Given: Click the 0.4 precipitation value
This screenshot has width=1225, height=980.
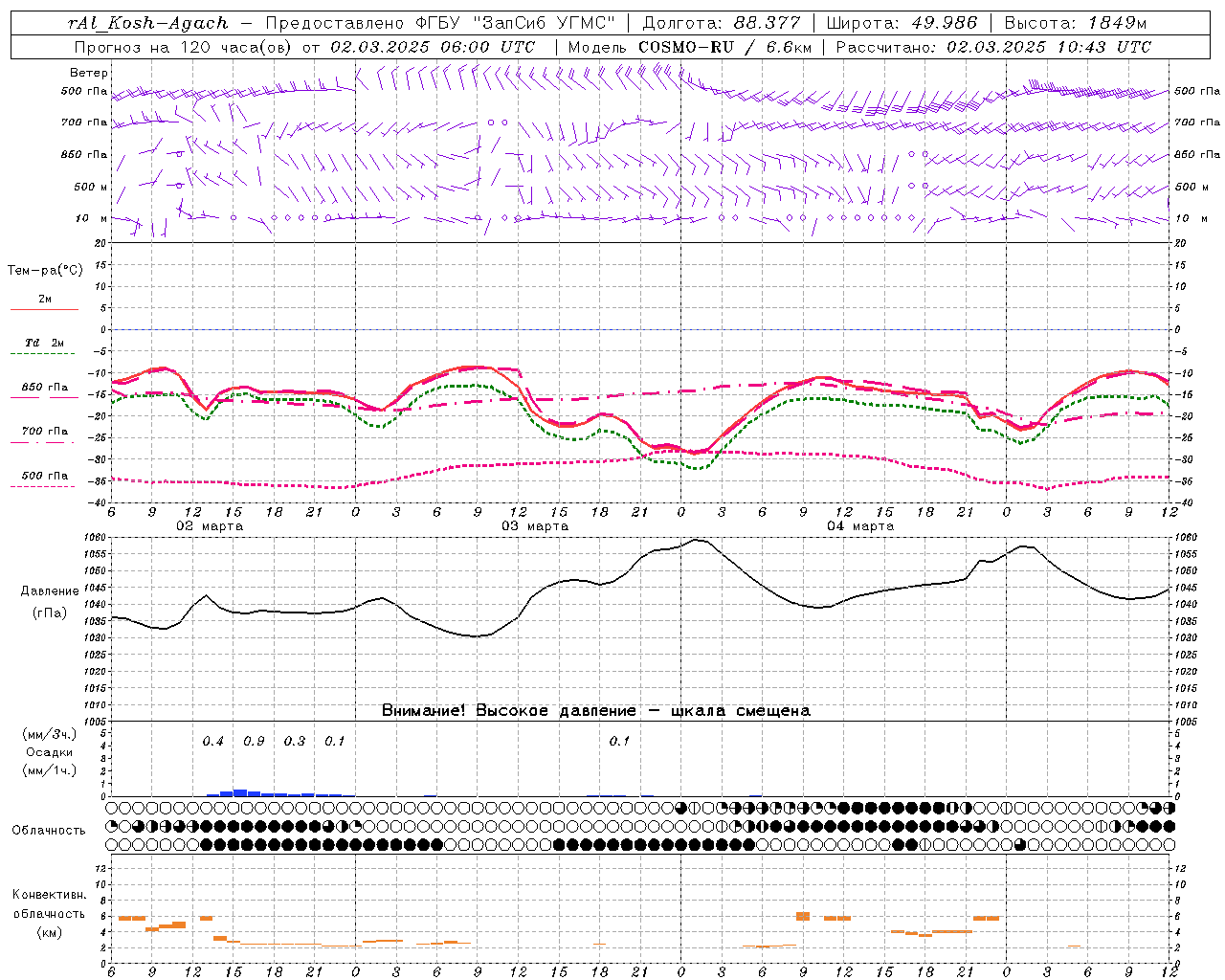Looking at the screenshot, I should coord(213,741).
